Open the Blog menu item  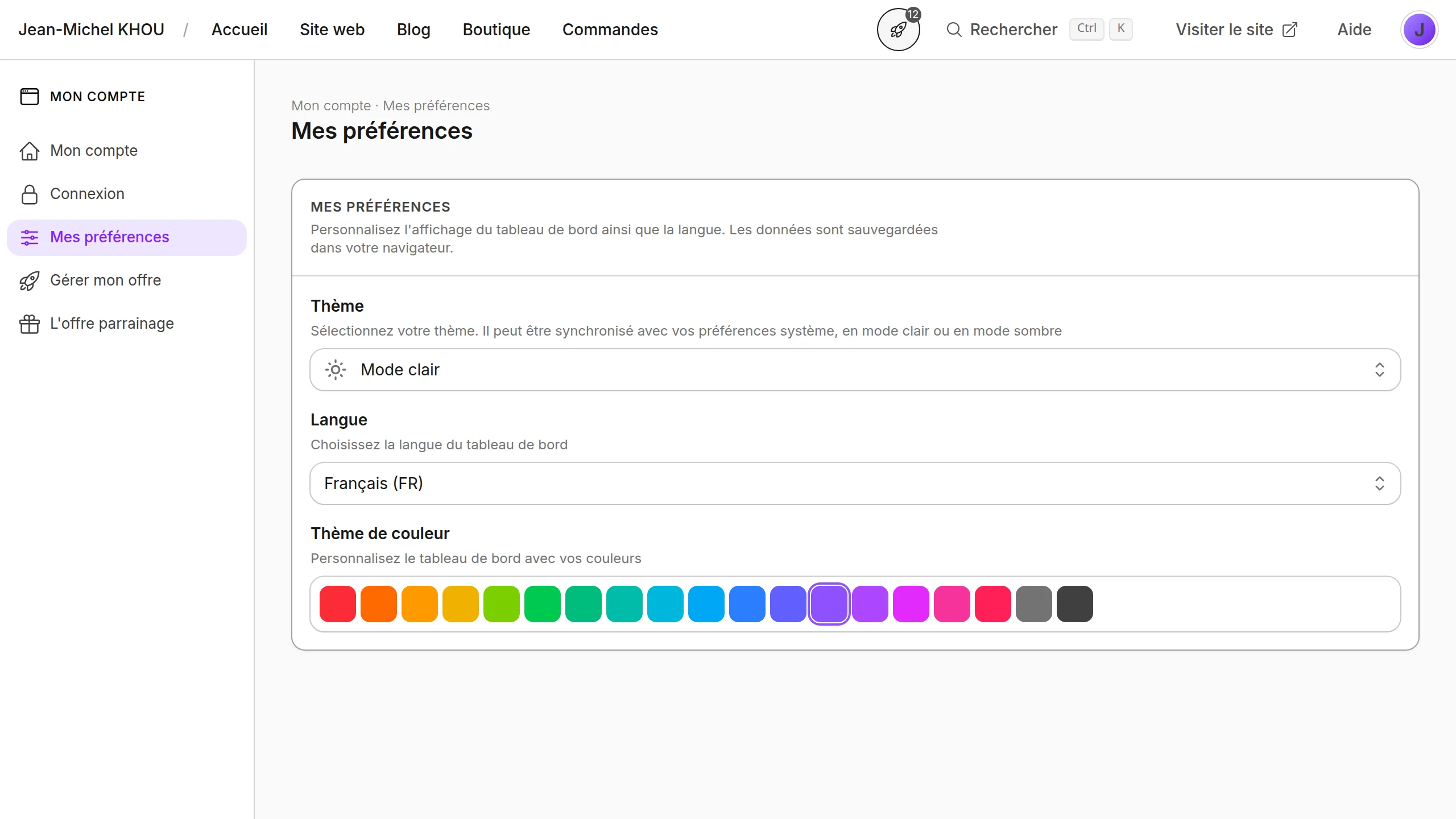point(413,30)
